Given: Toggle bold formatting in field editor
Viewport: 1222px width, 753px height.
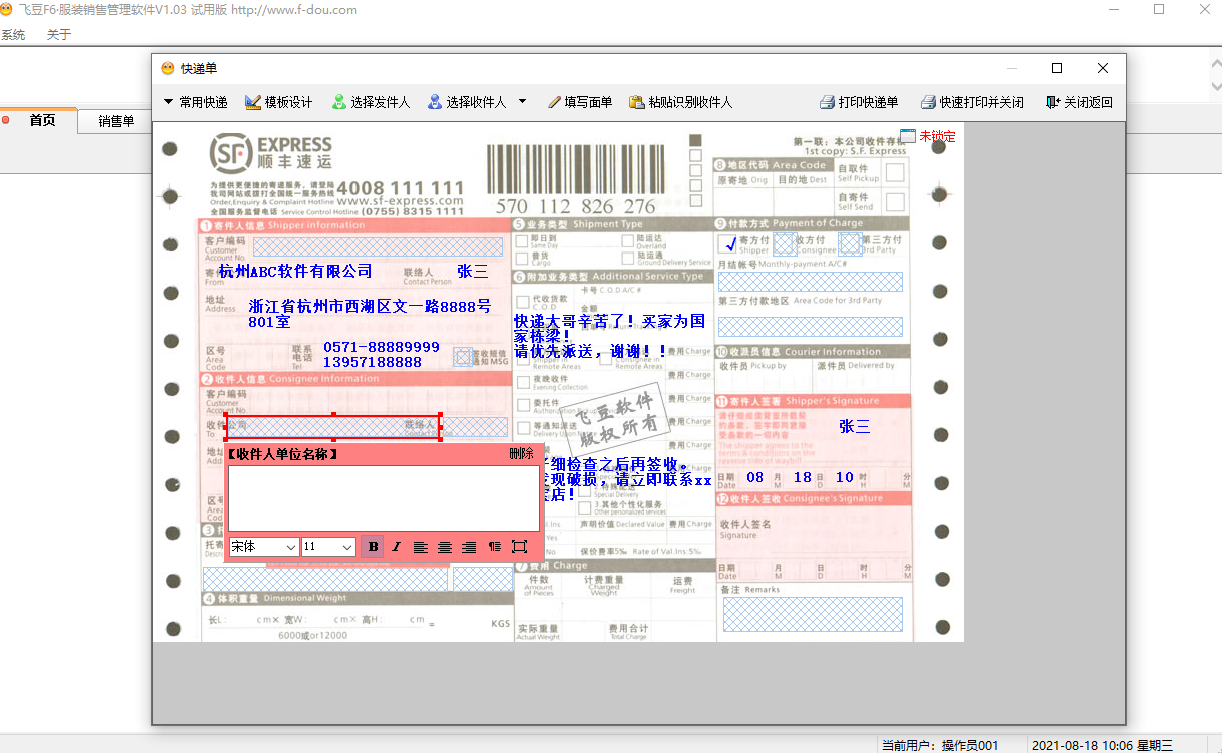Looking at the screenshot, I should coord(373,547).
